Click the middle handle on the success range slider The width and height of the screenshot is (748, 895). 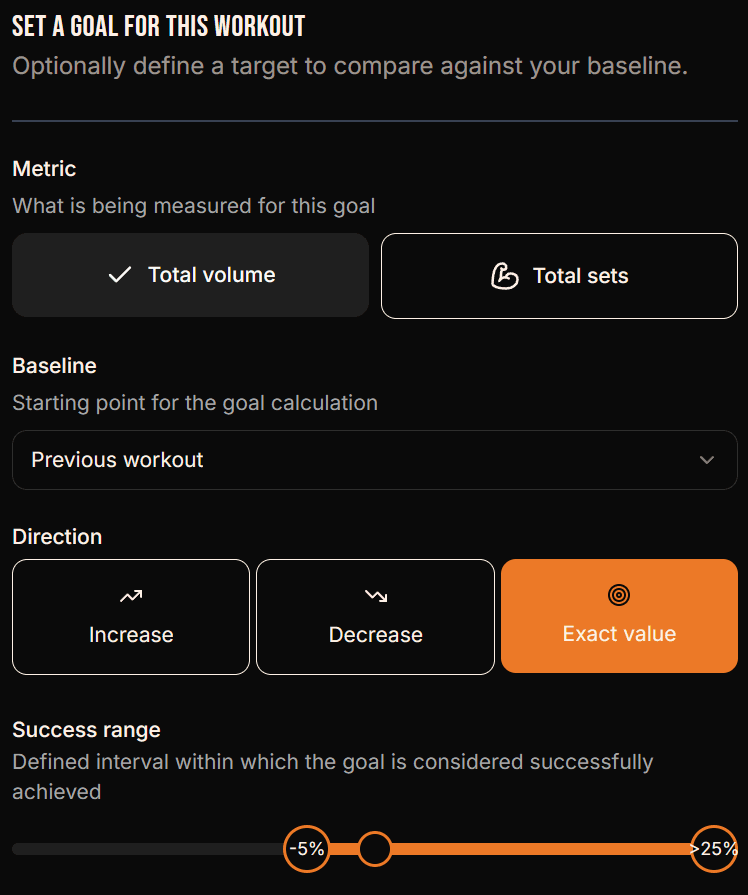pos(374,849)
